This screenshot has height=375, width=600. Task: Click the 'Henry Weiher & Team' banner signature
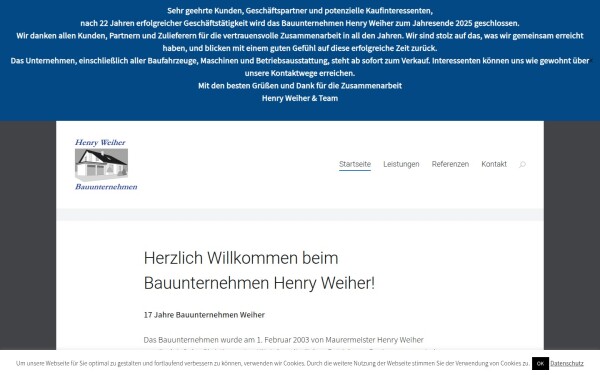pyautogui.click(x=300, y=98)
